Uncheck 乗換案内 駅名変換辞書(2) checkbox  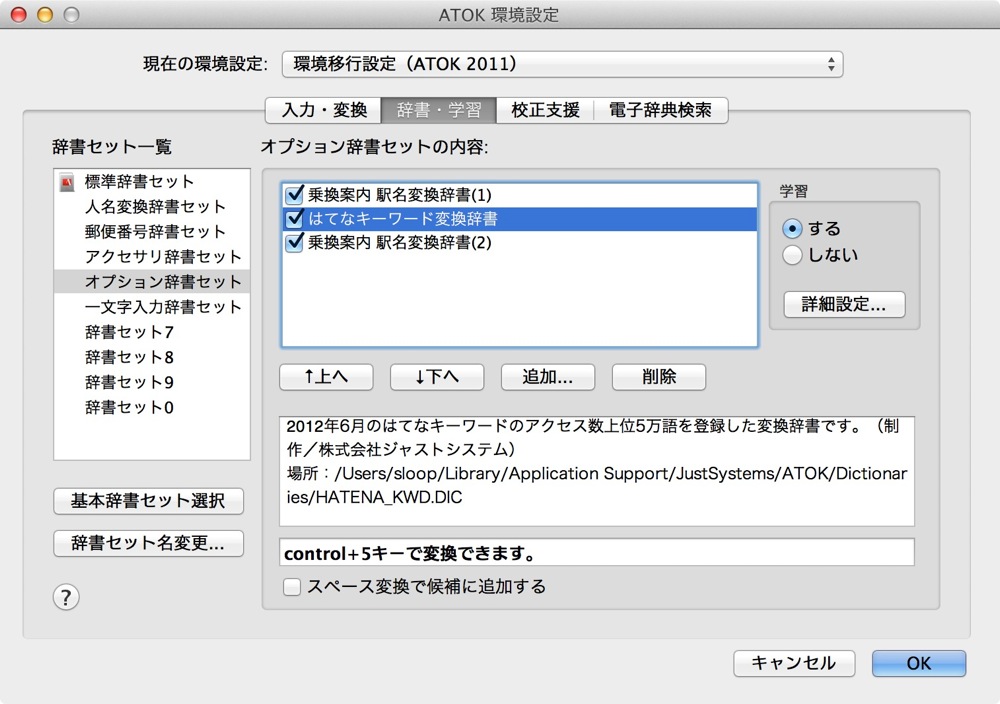tap(294, 242)
